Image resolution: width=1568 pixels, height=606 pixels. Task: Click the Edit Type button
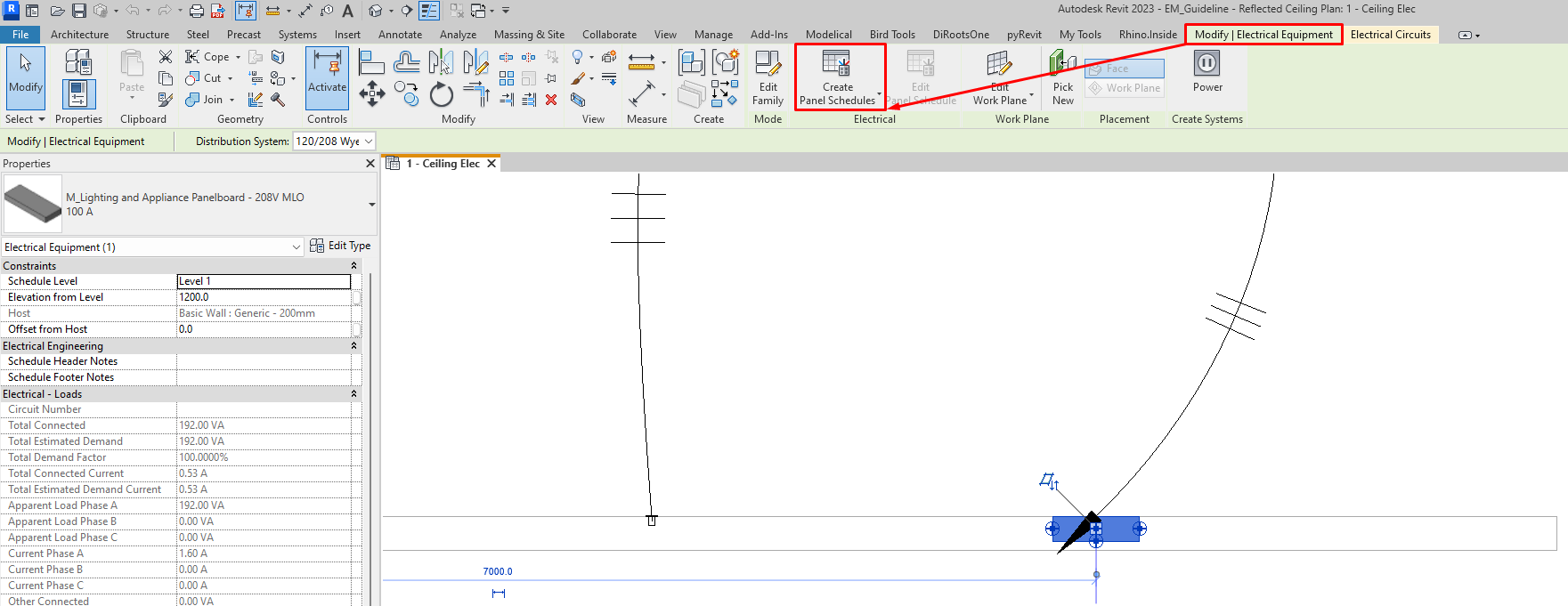pos(340,246)
